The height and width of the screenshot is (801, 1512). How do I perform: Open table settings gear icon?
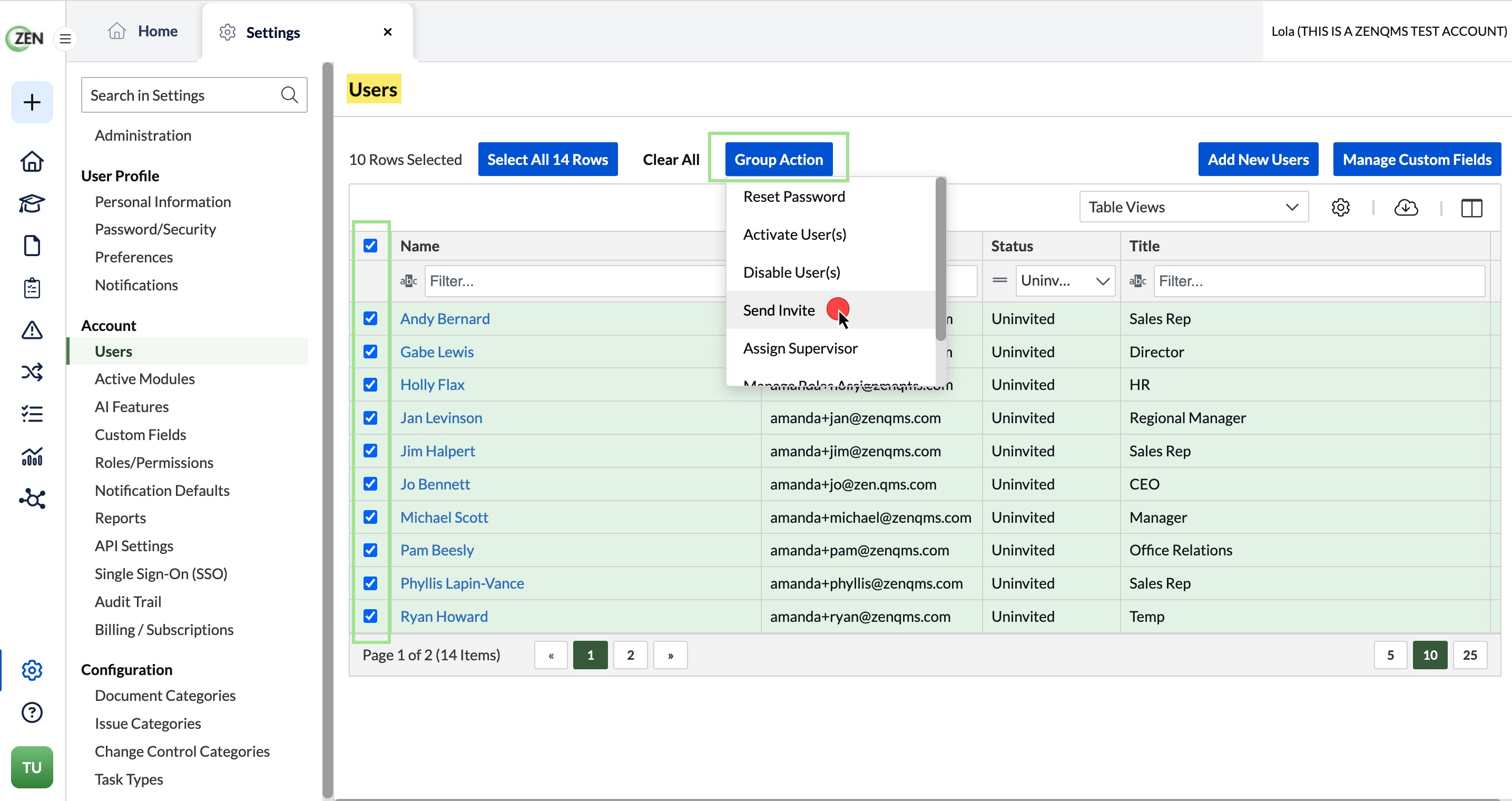(x=1340, y=207)
